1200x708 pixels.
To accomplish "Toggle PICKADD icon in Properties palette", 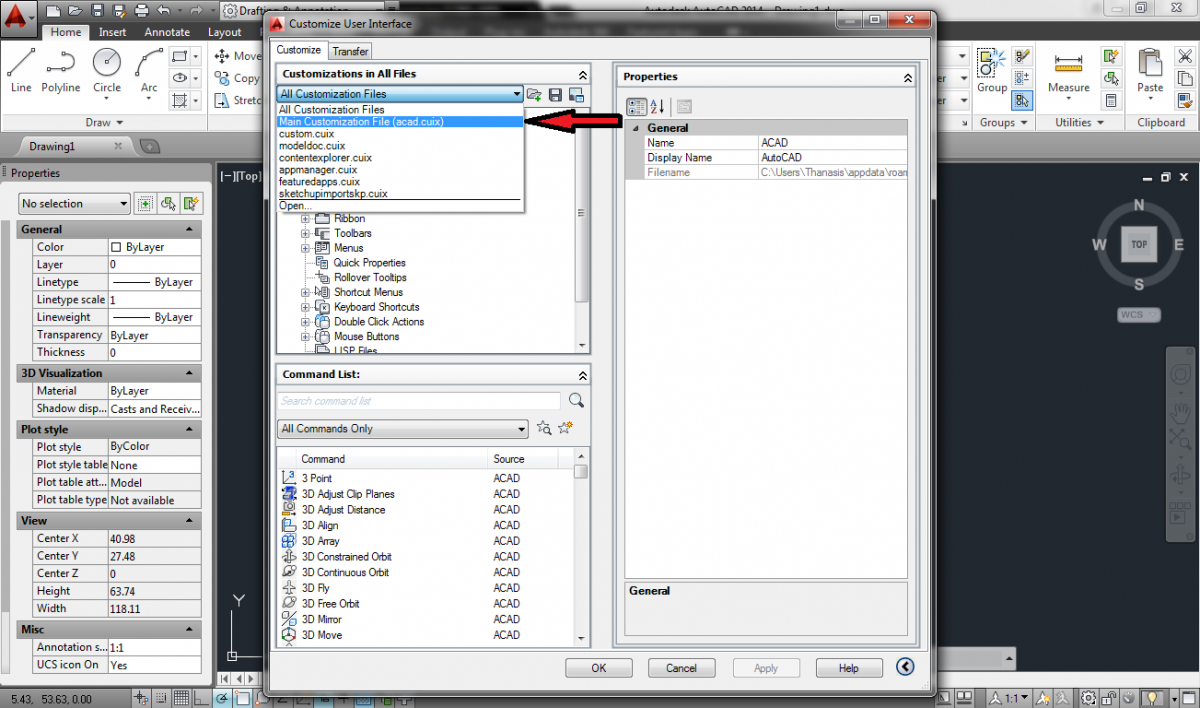I will pyautogui.click(x=146, y=204).
